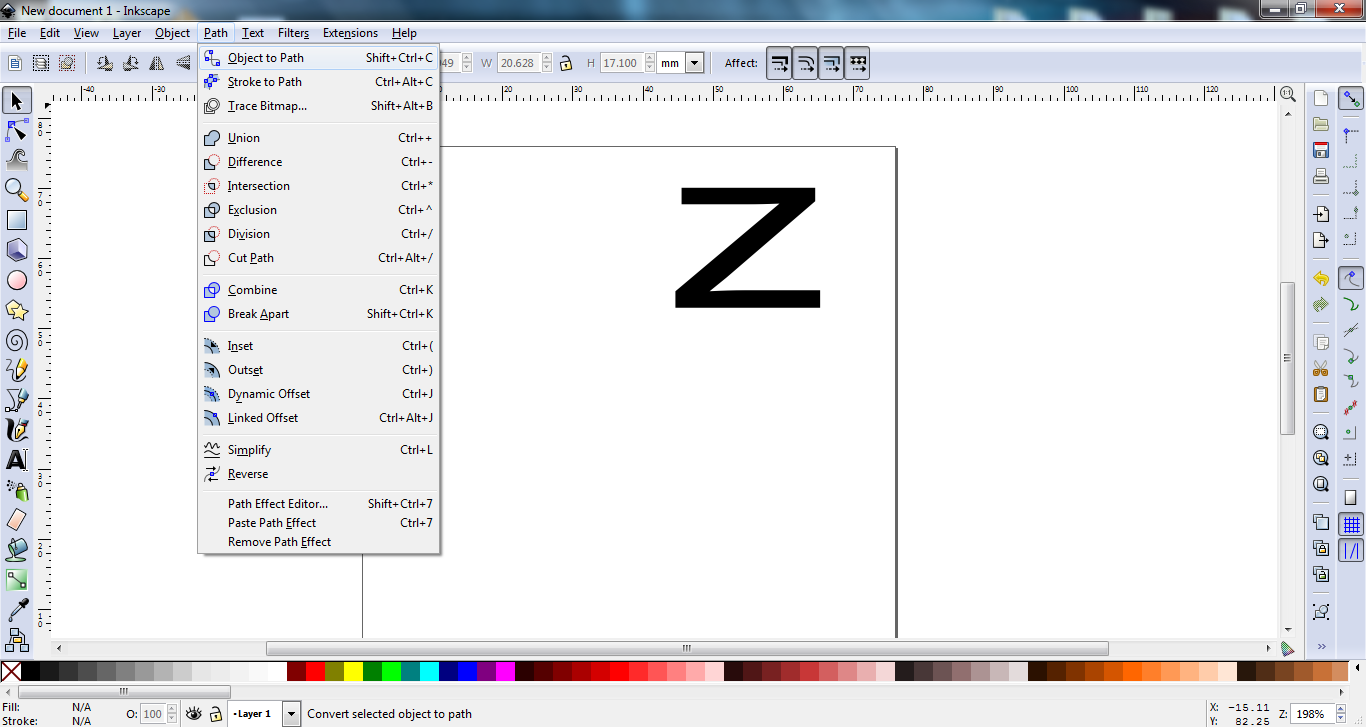Open the Layer 1 dropdown
1366x727 pixels.
coord(291,714)
